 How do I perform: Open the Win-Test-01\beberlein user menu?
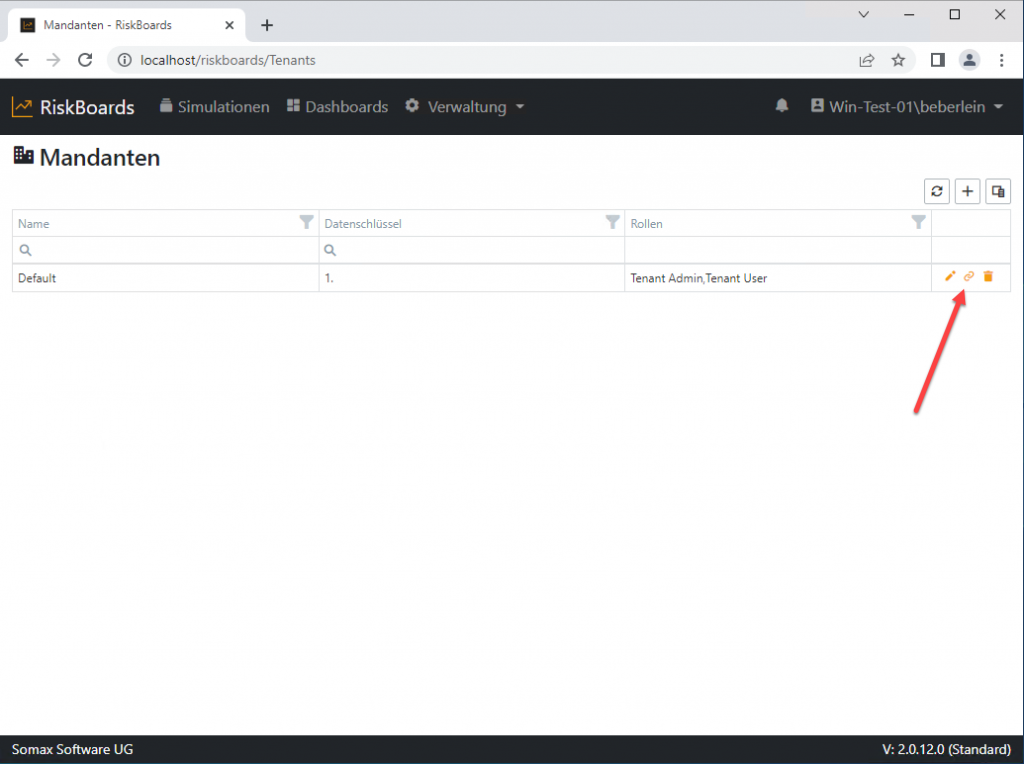[906, 107]
